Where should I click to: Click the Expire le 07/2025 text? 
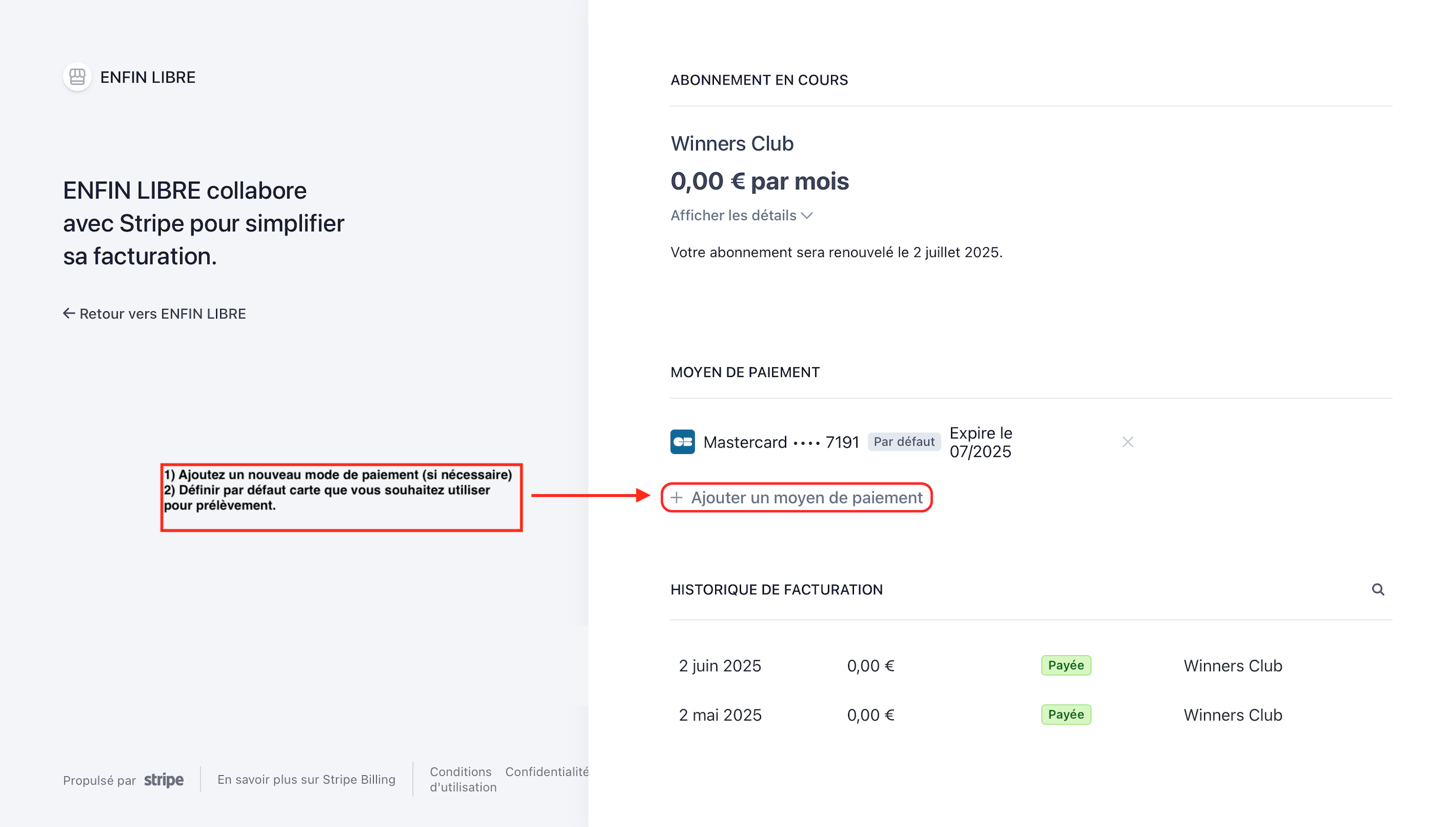pos(980,442)
